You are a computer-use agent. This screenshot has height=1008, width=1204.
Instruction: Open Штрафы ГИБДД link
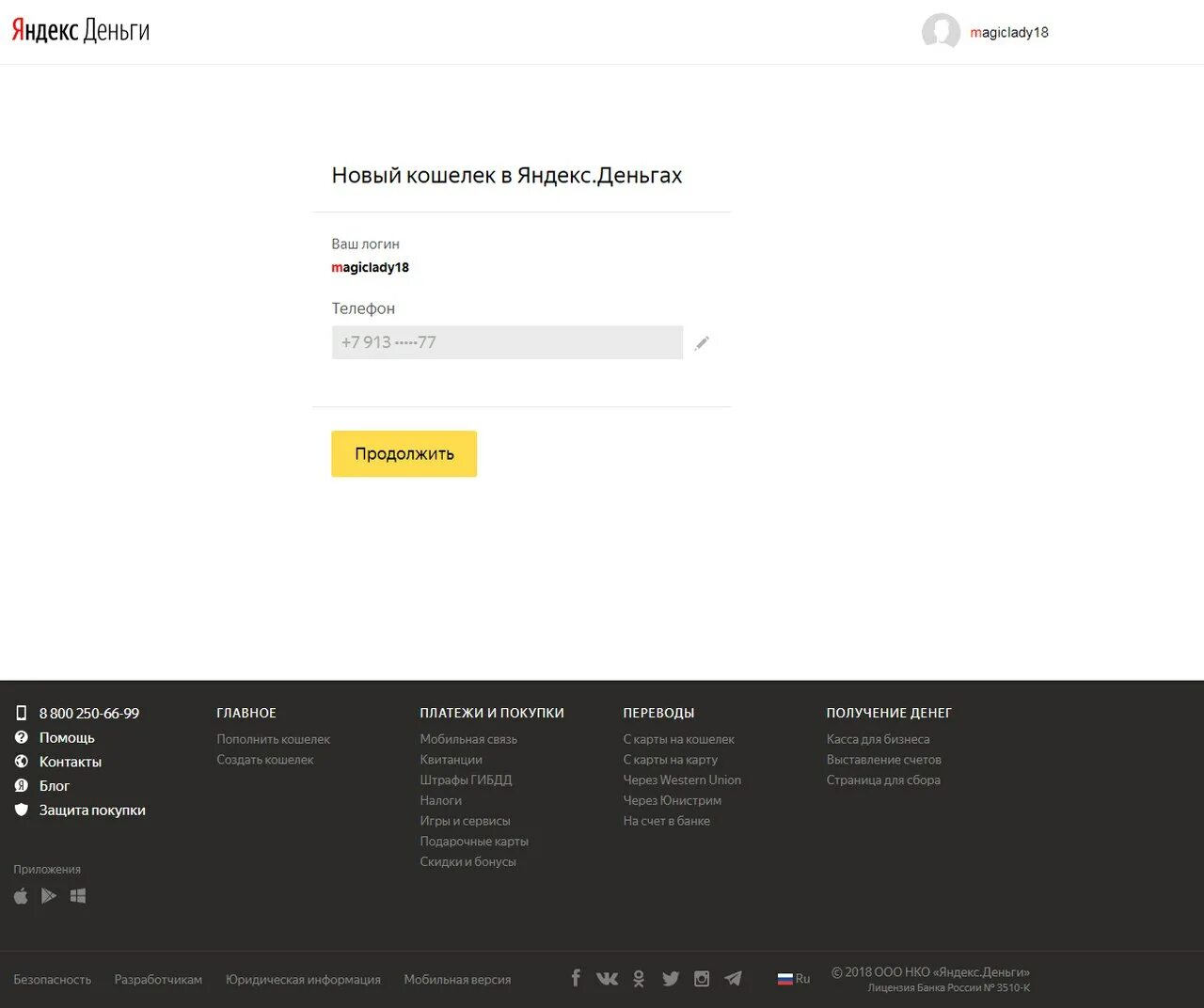pos(467,780)
